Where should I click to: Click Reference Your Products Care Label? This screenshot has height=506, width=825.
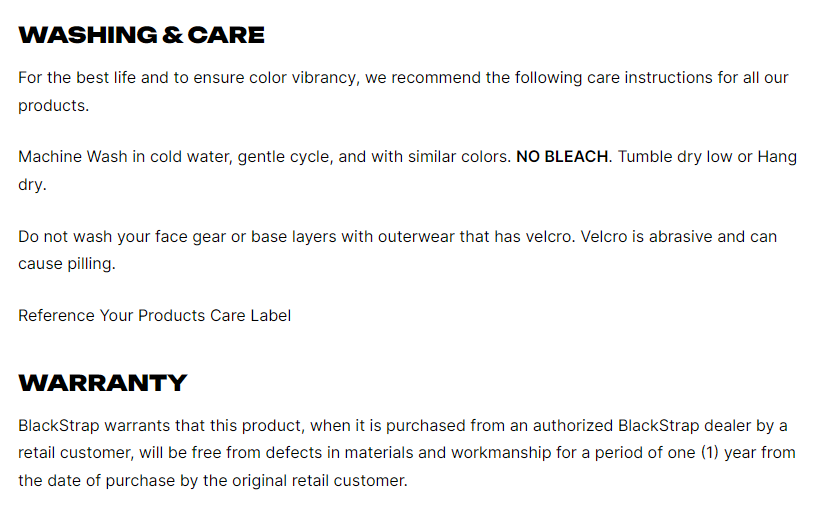click(155, 316)
